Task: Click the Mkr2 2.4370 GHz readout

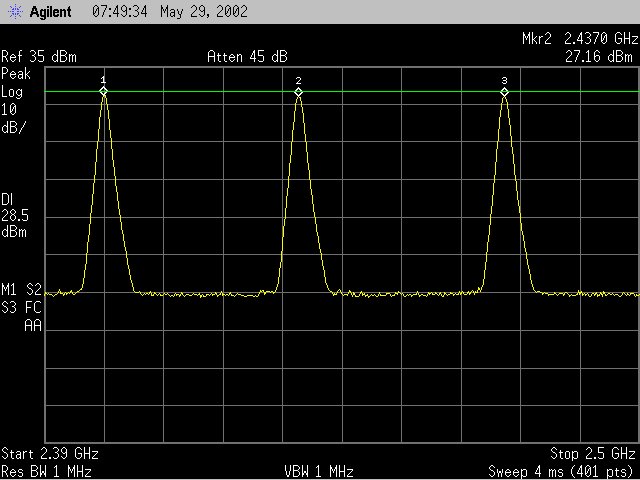Action: (x=580, y=39)
